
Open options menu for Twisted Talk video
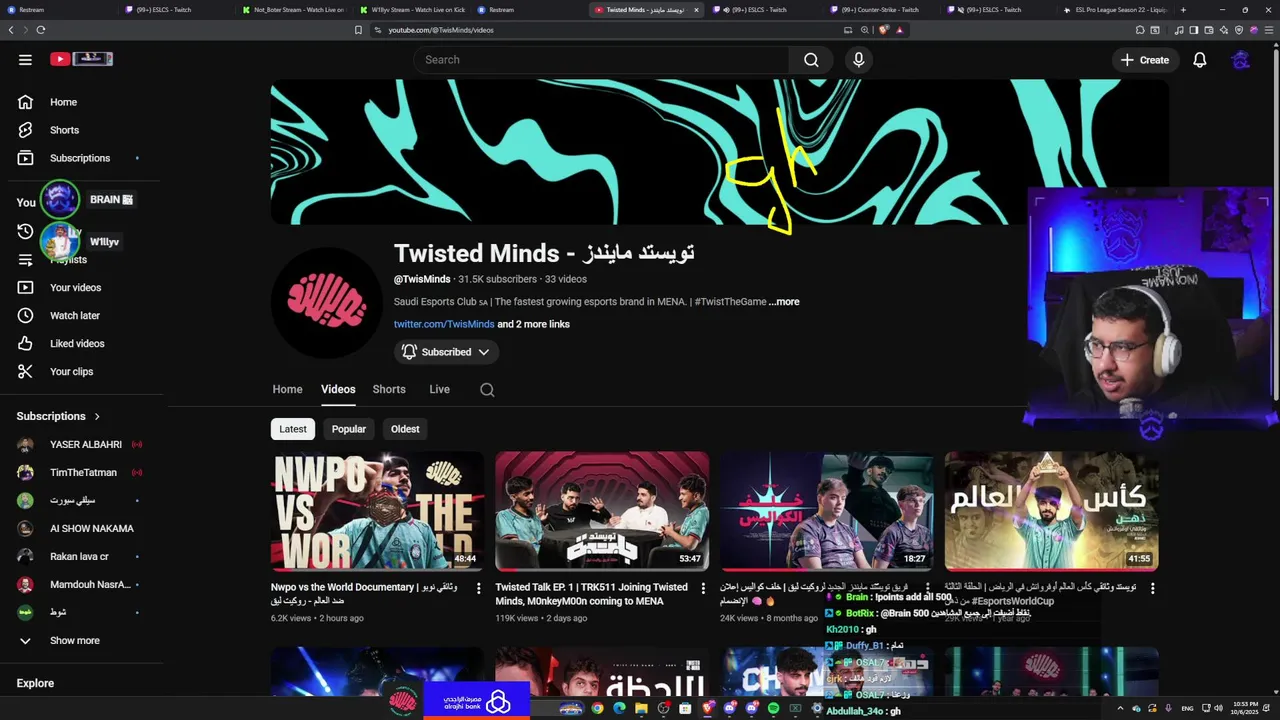click(x=703, y=589)
